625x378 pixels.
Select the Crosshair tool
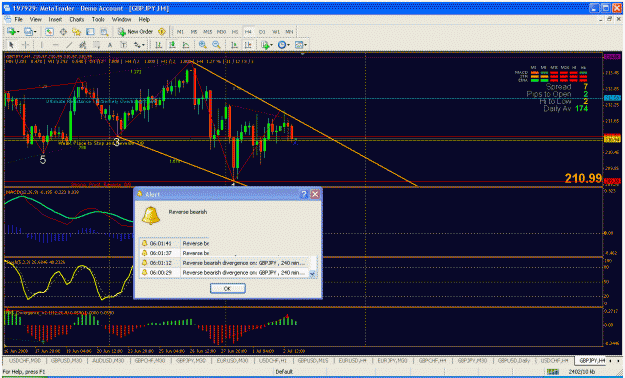(x=25, y=45)
